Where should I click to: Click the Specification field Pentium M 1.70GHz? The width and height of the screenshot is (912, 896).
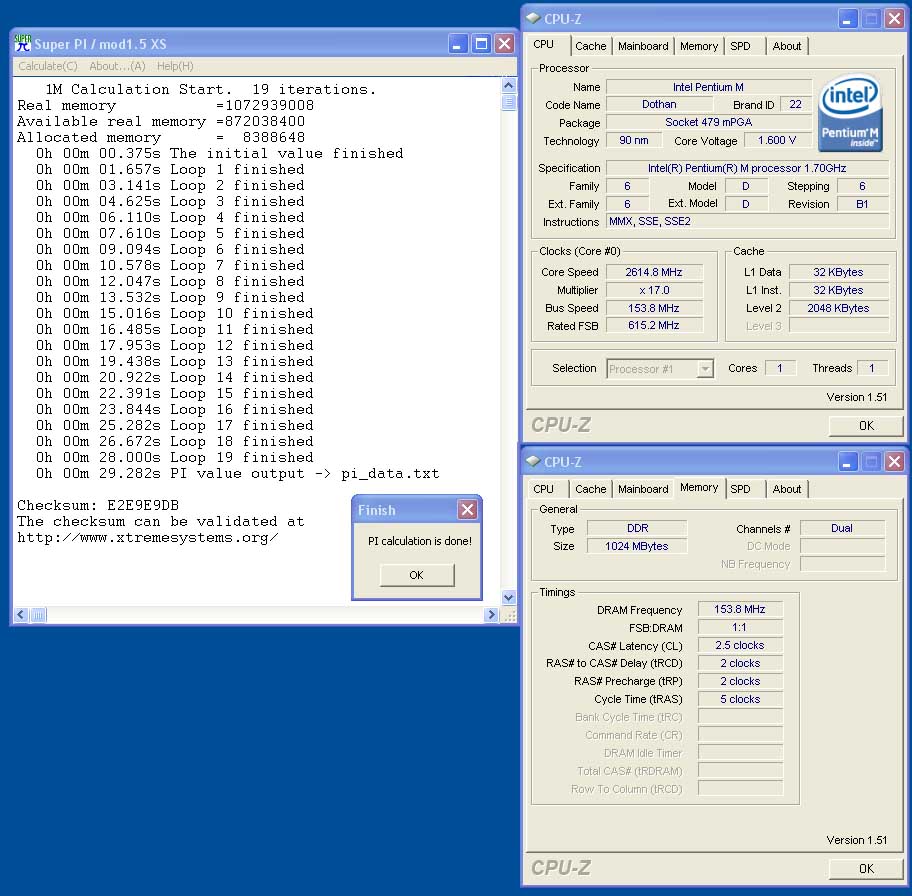(747, 168)
